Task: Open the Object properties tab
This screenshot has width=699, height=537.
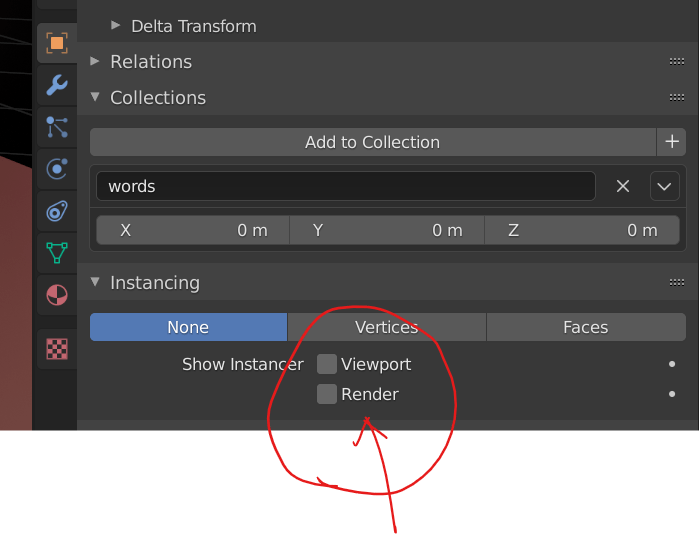Action: [57, 43]
